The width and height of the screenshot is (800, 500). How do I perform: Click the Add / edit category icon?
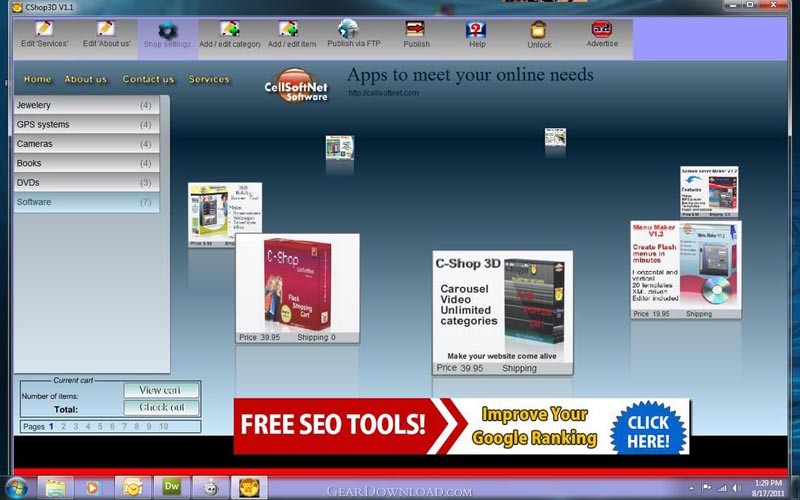(230, 29)
